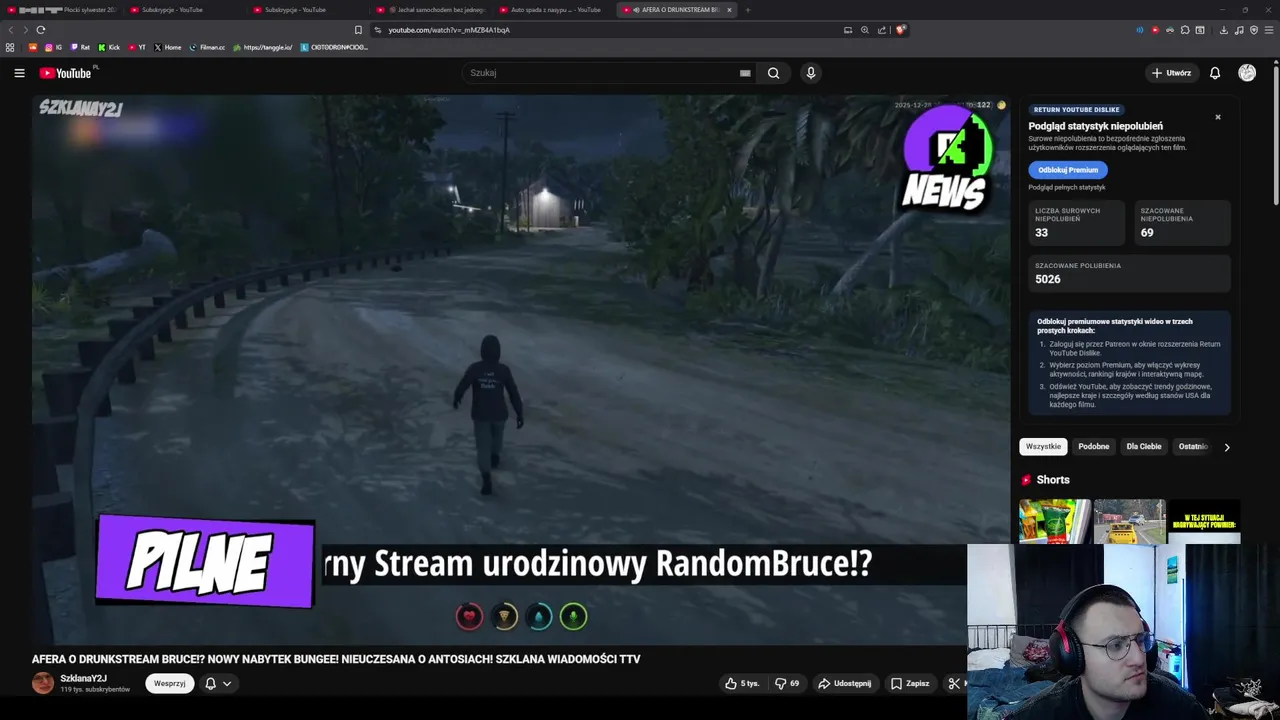1280x720 pixels.
Task: Open the first Shorts thumbnail
Action: click(x=1055, y=521)
